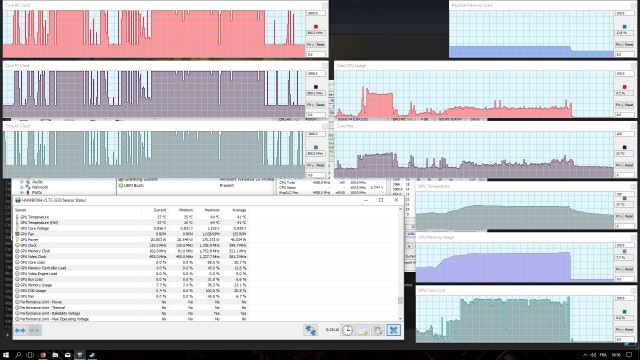Click the Average column header
The width and height of the screenshot is (640, 360).
point(239,210)
